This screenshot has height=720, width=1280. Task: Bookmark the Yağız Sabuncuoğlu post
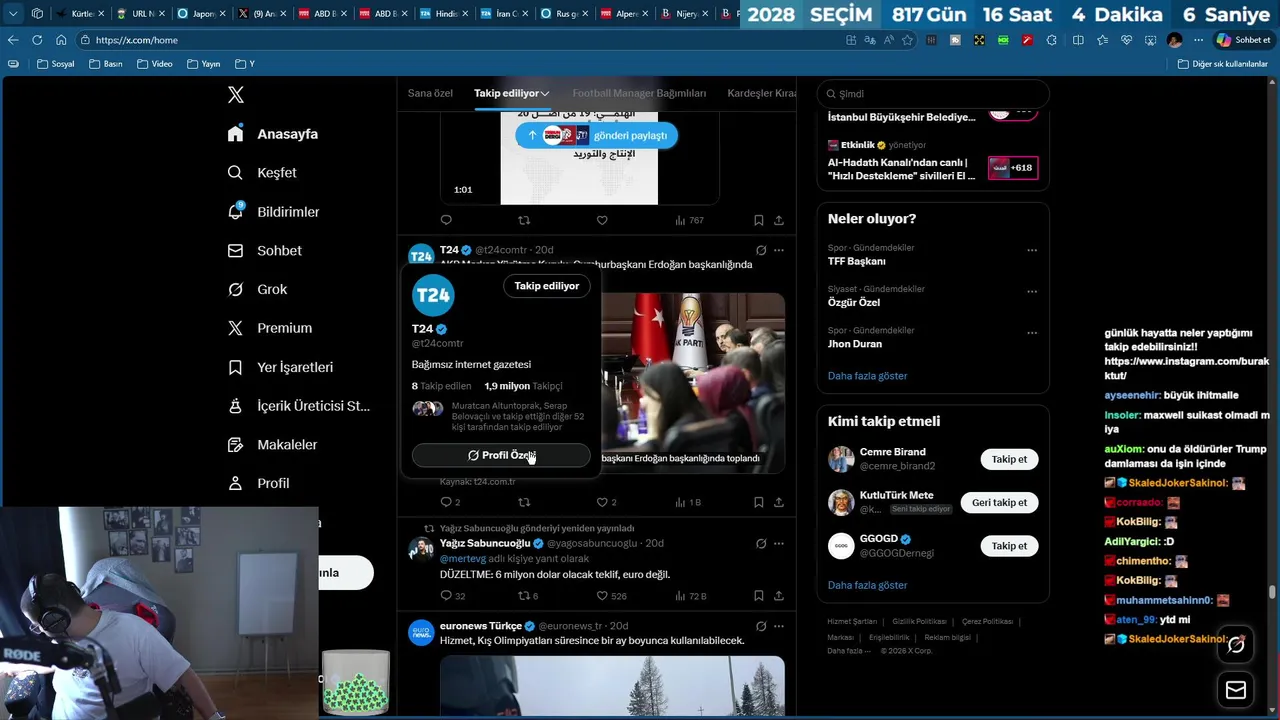758,596
